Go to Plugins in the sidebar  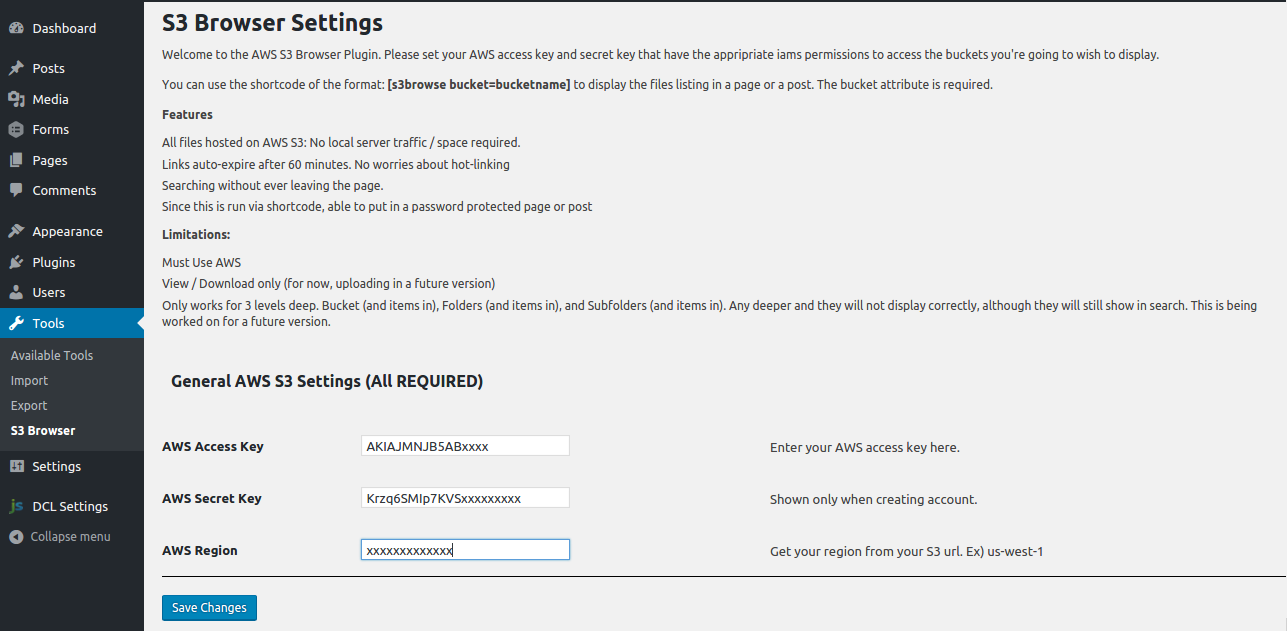tap(72, 262)
